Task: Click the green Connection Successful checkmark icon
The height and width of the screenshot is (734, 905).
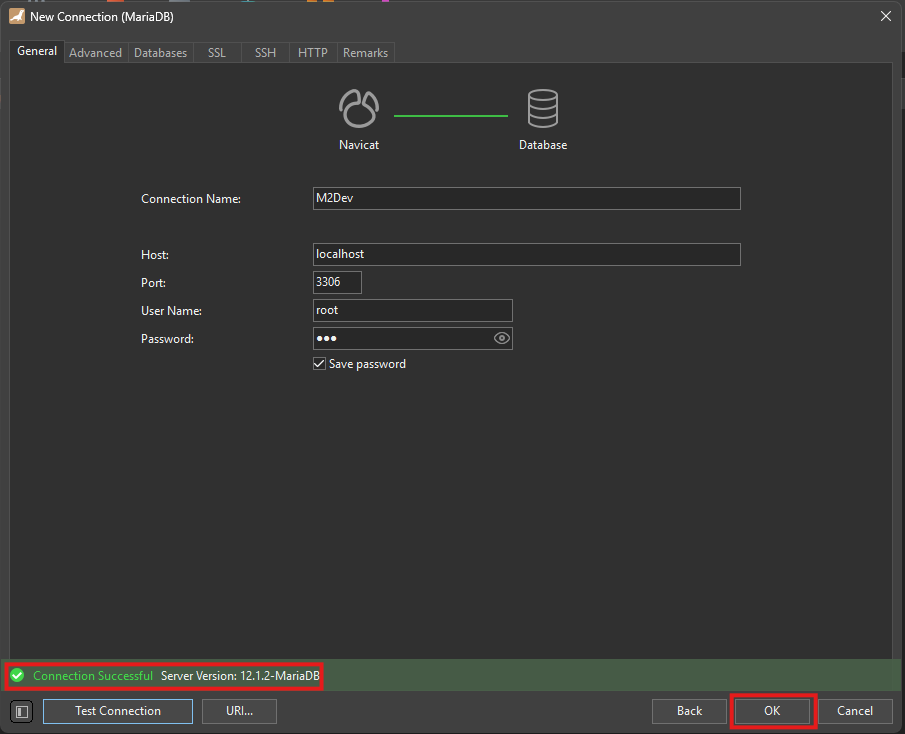Action: (x=17, y=676)
